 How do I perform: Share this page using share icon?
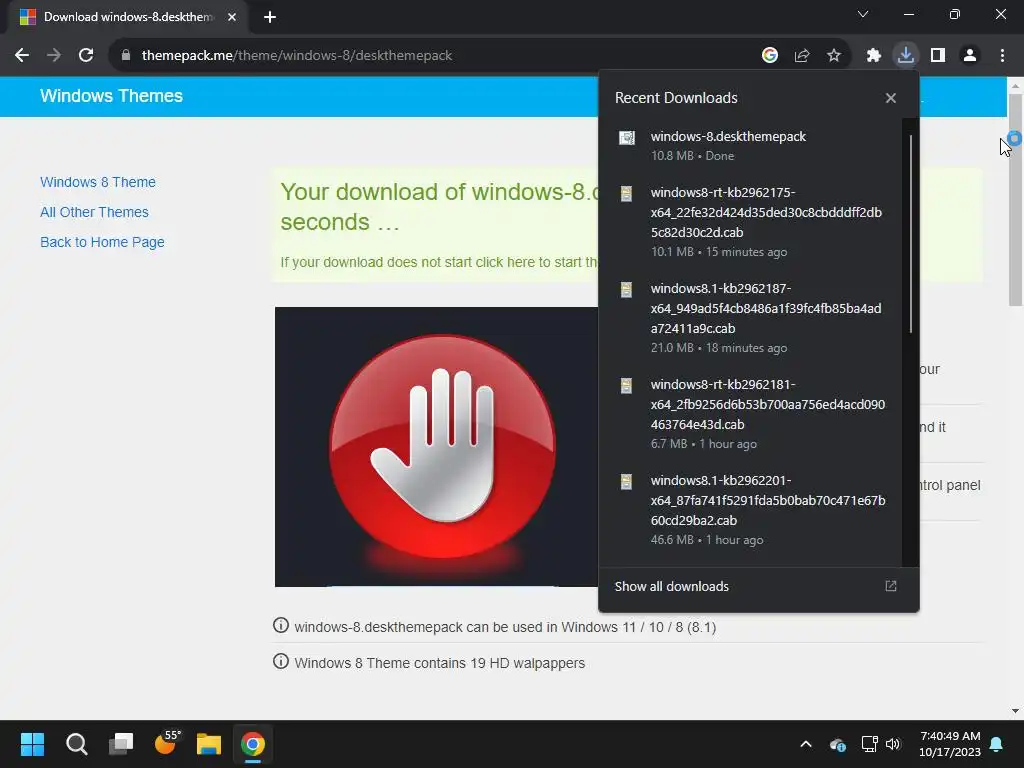[x=802, y=56]
